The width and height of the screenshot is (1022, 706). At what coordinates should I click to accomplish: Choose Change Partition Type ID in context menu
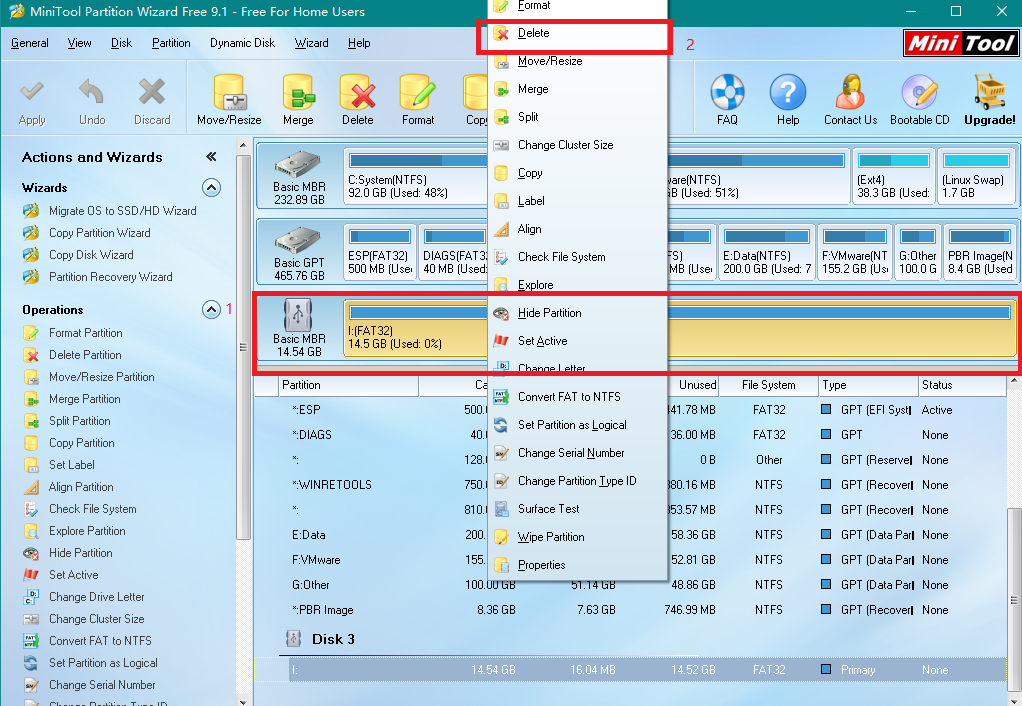click(577, 481)
